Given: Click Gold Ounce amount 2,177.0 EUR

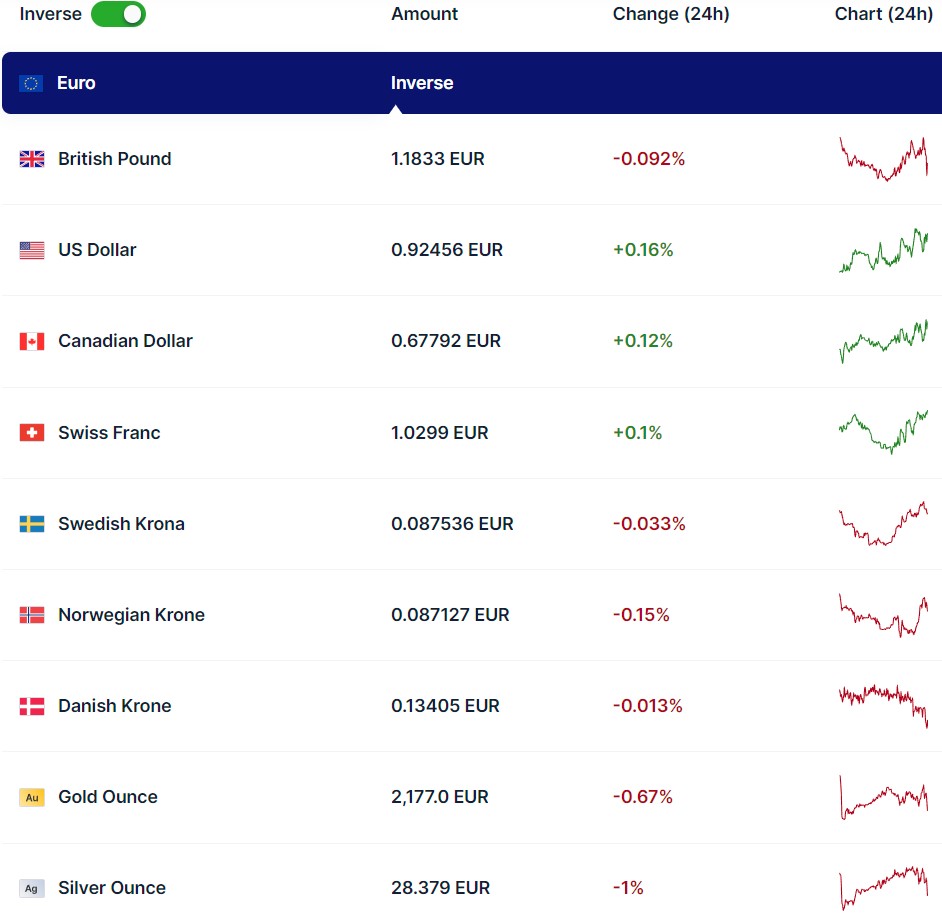Looking at the screenshot, I should [x=439, y=797].
